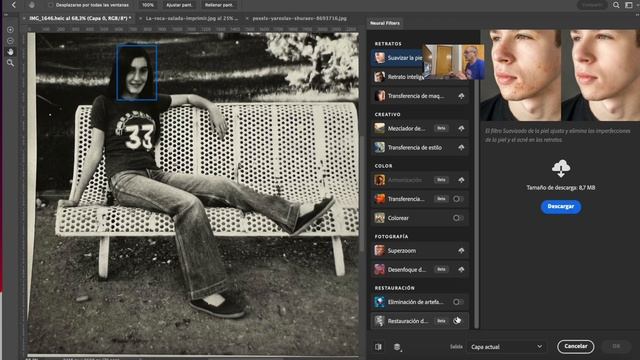Close the La-roca-salada-imprimir.jpg tab
Screen dimensions: 640x360
point(140,18)
